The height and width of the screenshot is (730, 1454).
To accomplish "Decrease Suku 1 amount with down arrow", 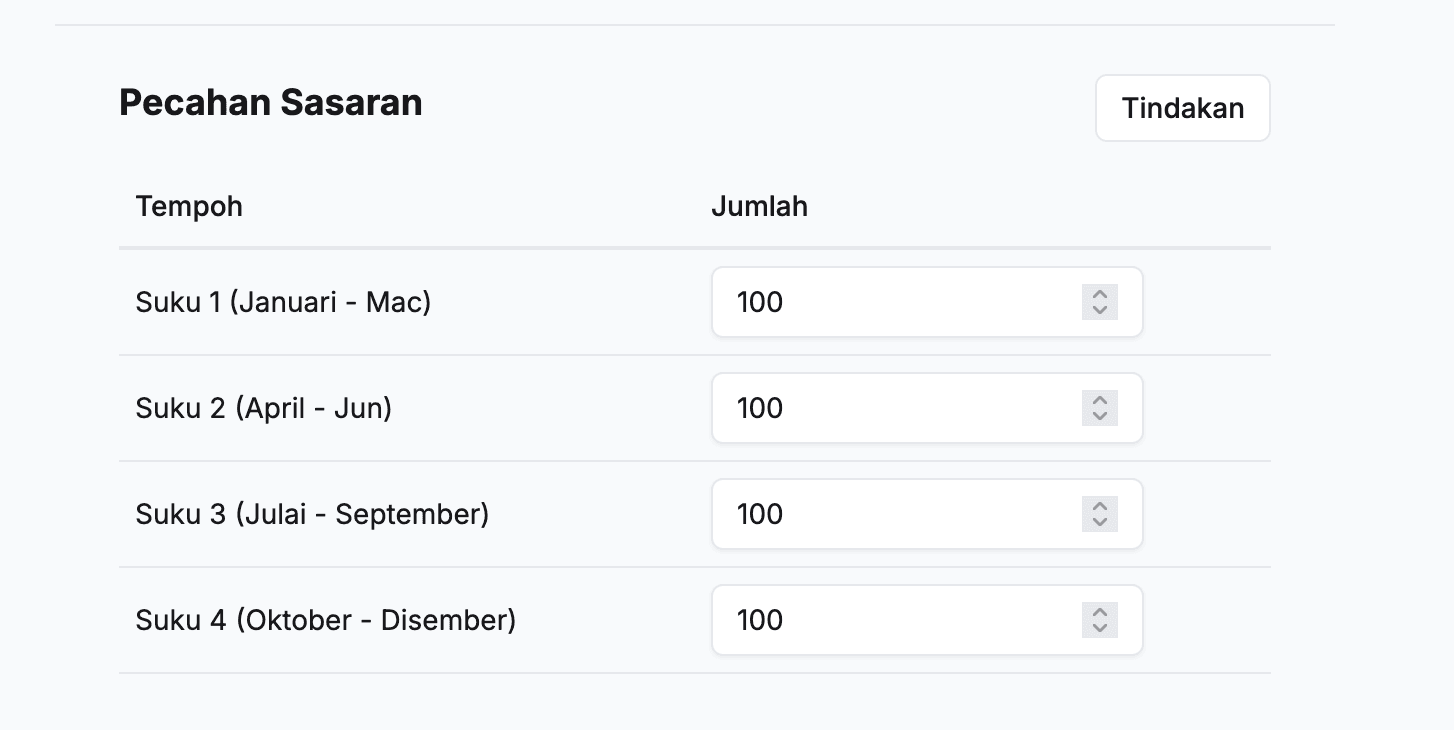I will tap(1100, 310).
